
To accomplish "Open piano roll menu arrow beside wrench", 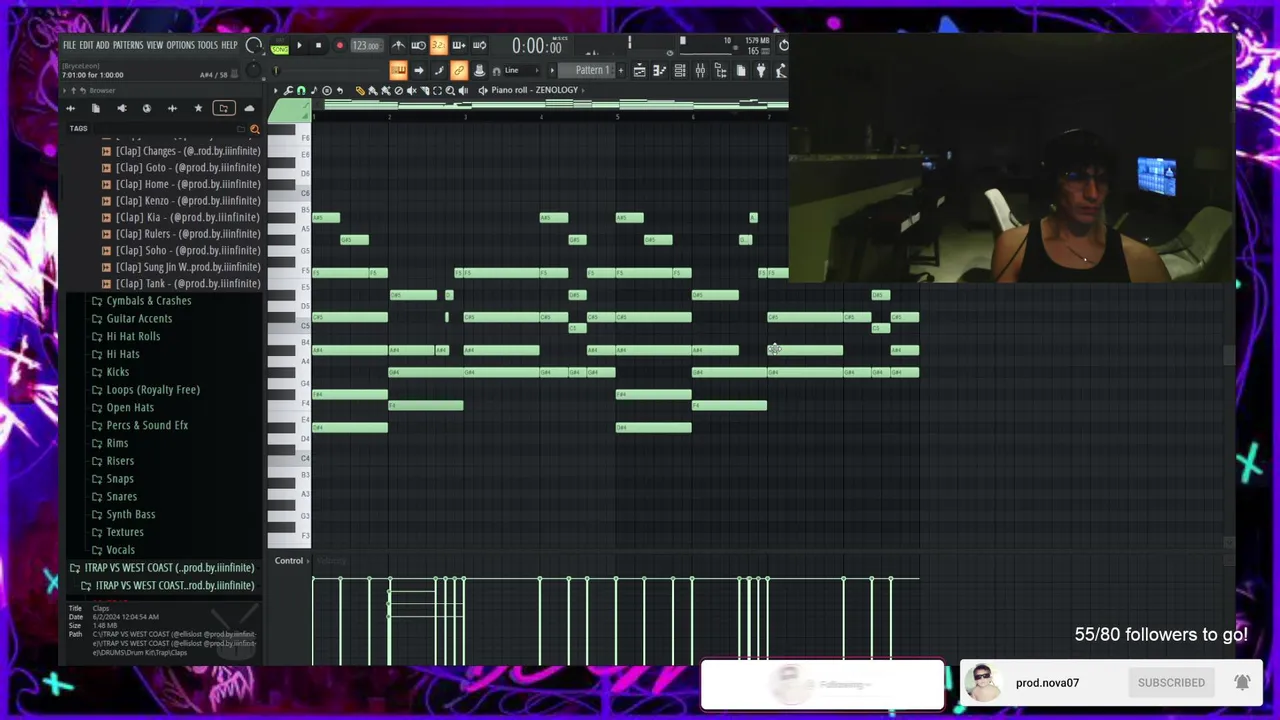I will [276, 91].
